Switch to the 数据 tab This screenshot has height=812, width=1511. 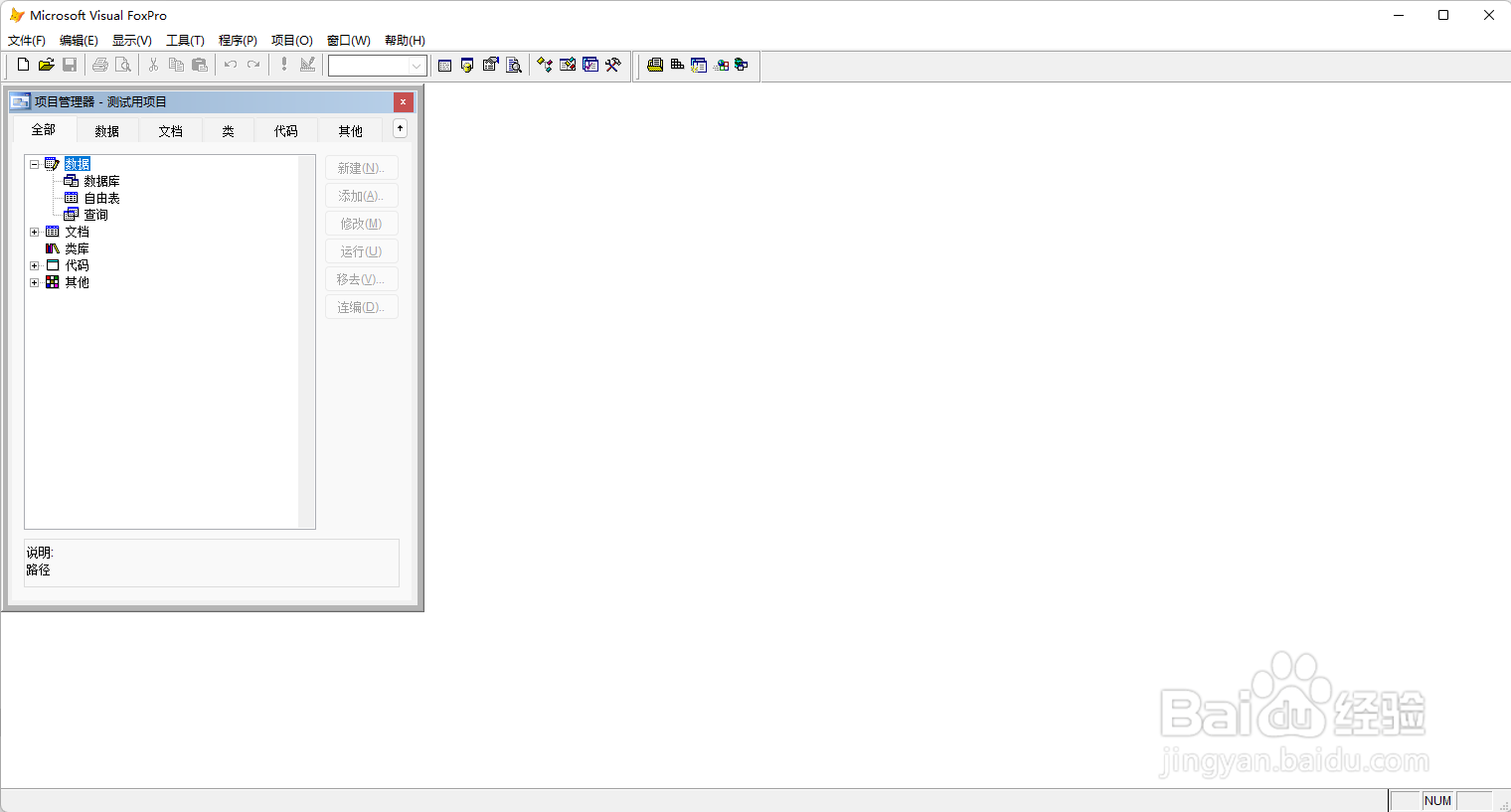[107, 131]
